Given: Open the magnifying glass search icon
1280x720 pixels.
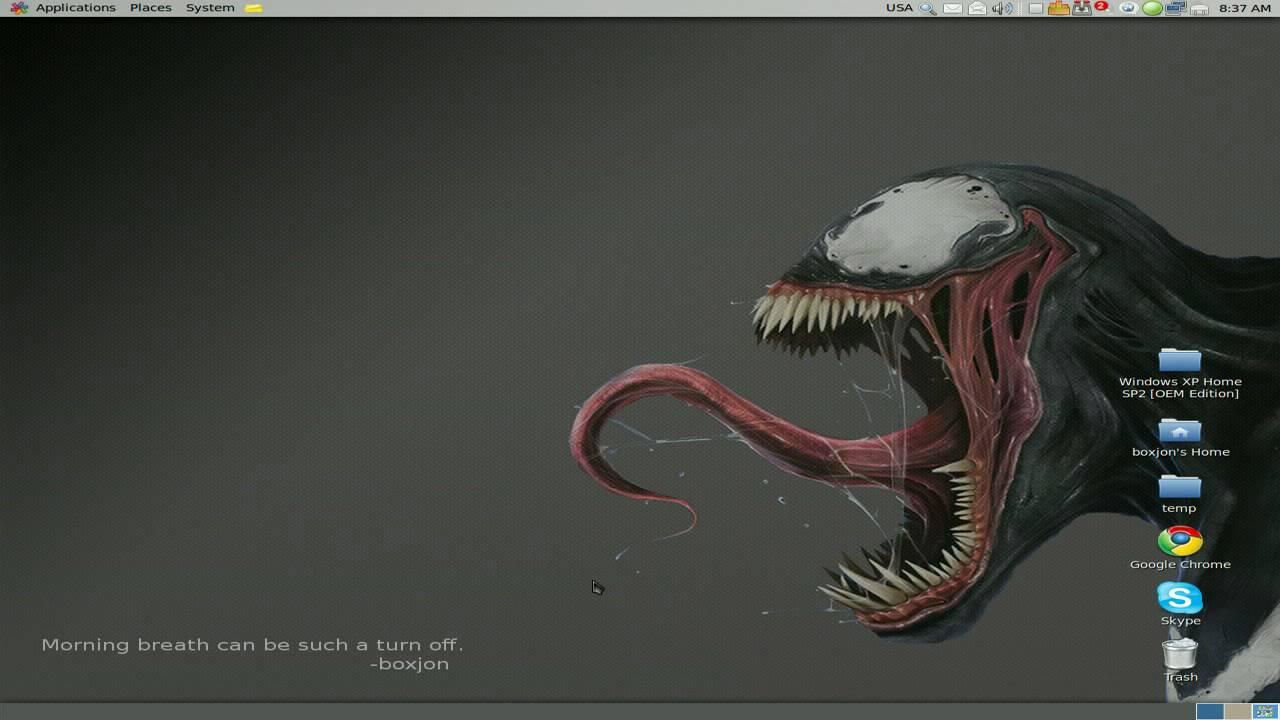Looking at the screenshot, I should 927,8.
